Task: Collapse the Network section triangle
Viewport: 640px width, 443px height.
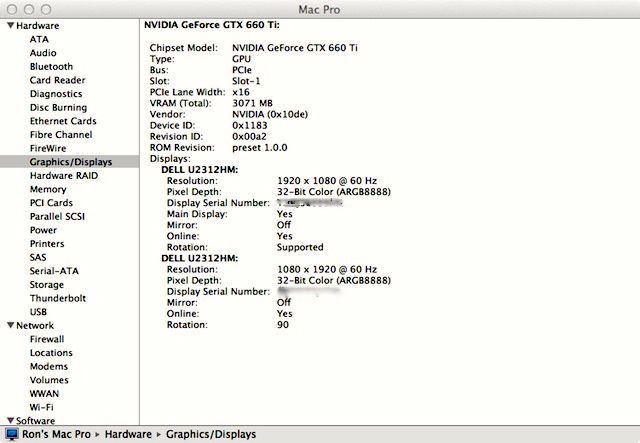Action: [11, 325]
